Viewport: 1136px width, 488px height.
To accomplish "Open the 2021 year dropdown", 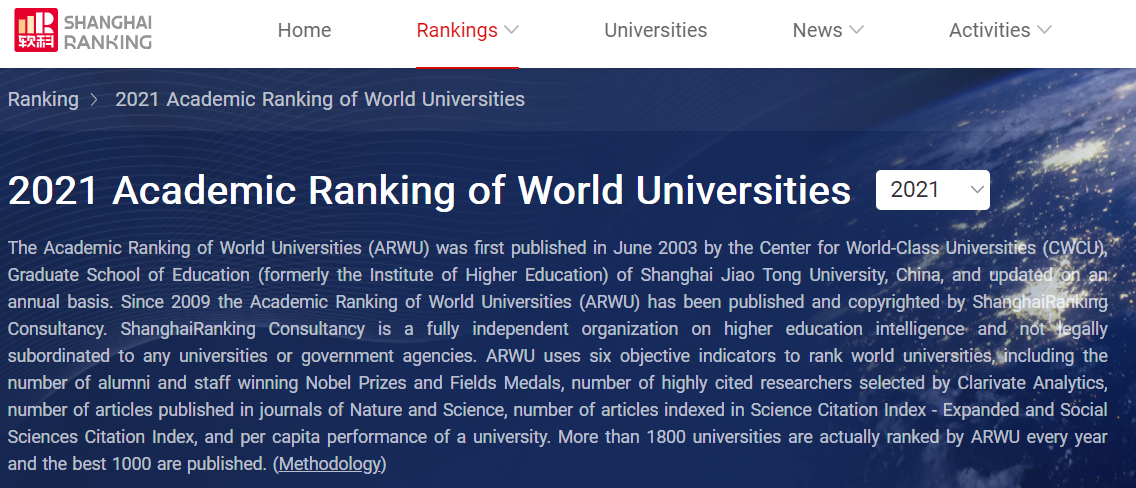I will 932,190.
